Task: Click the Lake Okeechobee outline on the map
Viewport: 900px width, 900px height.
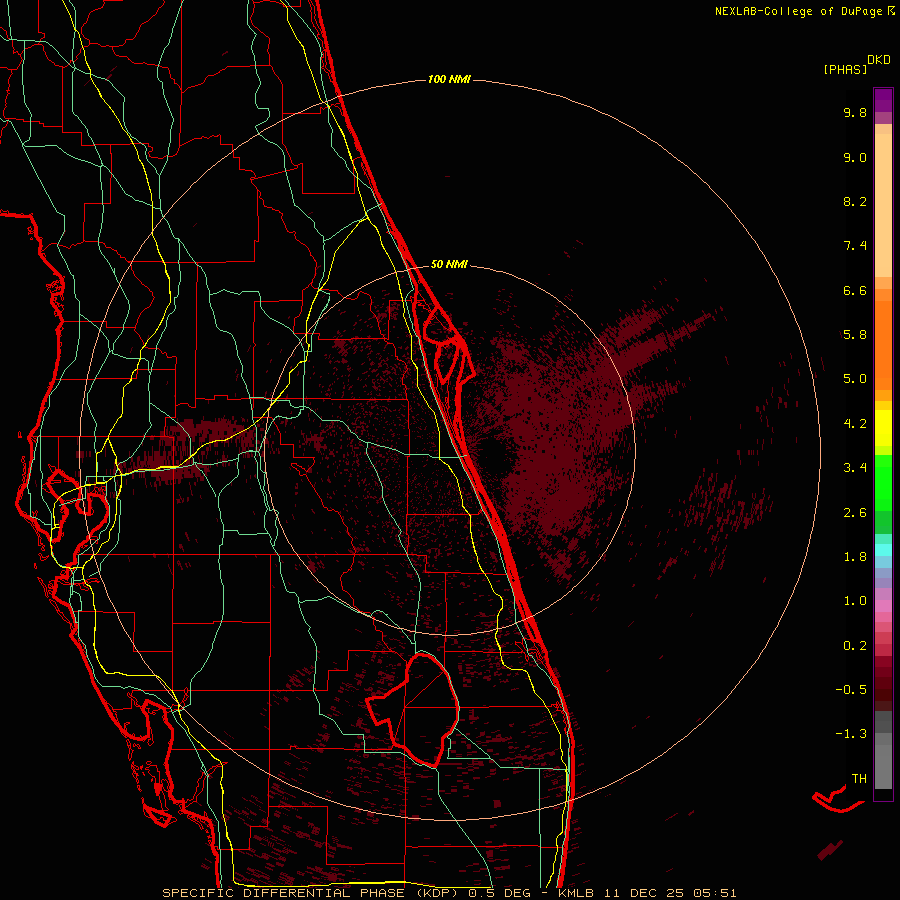Action: click(413, 711)
